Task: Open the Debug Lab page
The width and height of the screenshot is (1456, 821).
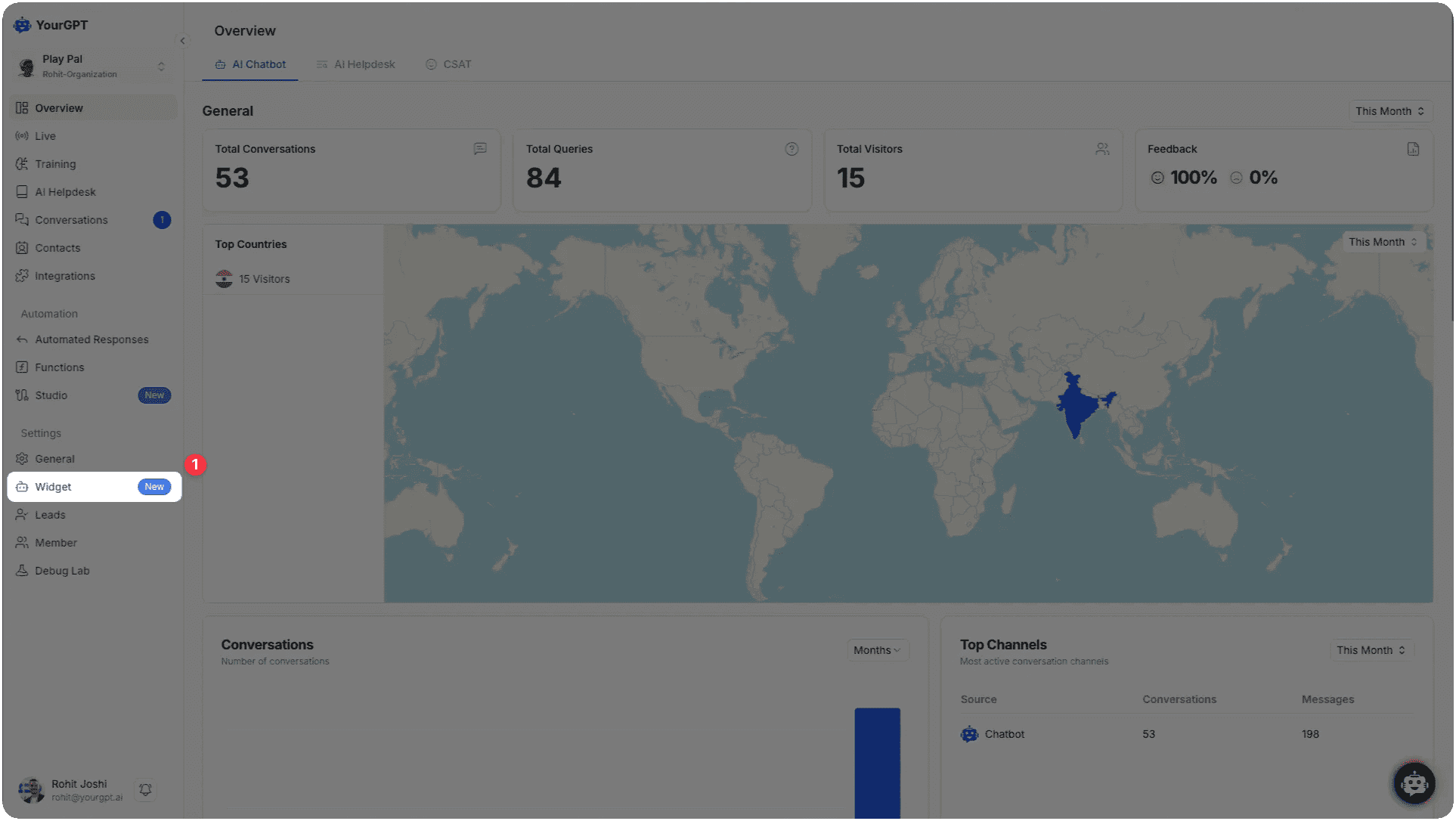Action: [62, 571]
